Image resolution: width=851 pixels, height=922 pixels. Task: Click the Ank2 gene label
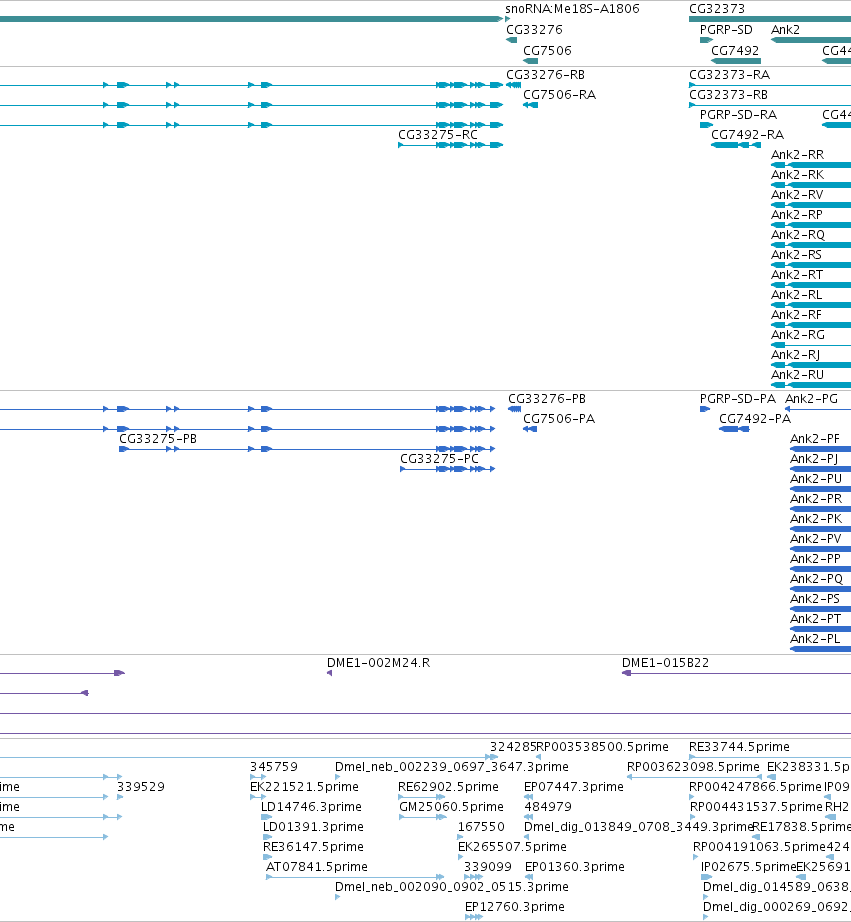tap(785, 29)
